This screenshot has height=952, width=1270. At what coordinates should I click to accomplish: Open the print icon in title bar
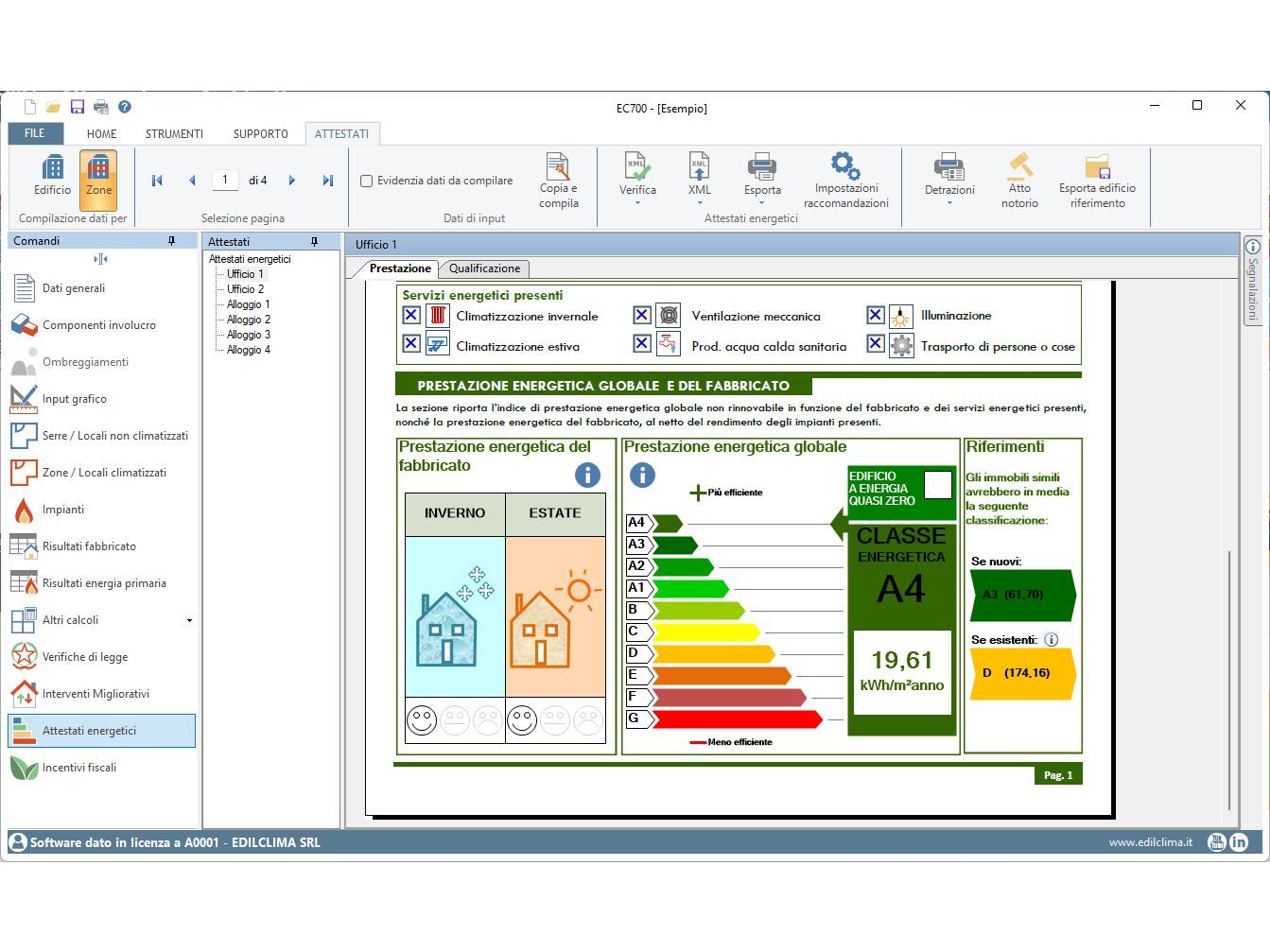tap(101, 107)
